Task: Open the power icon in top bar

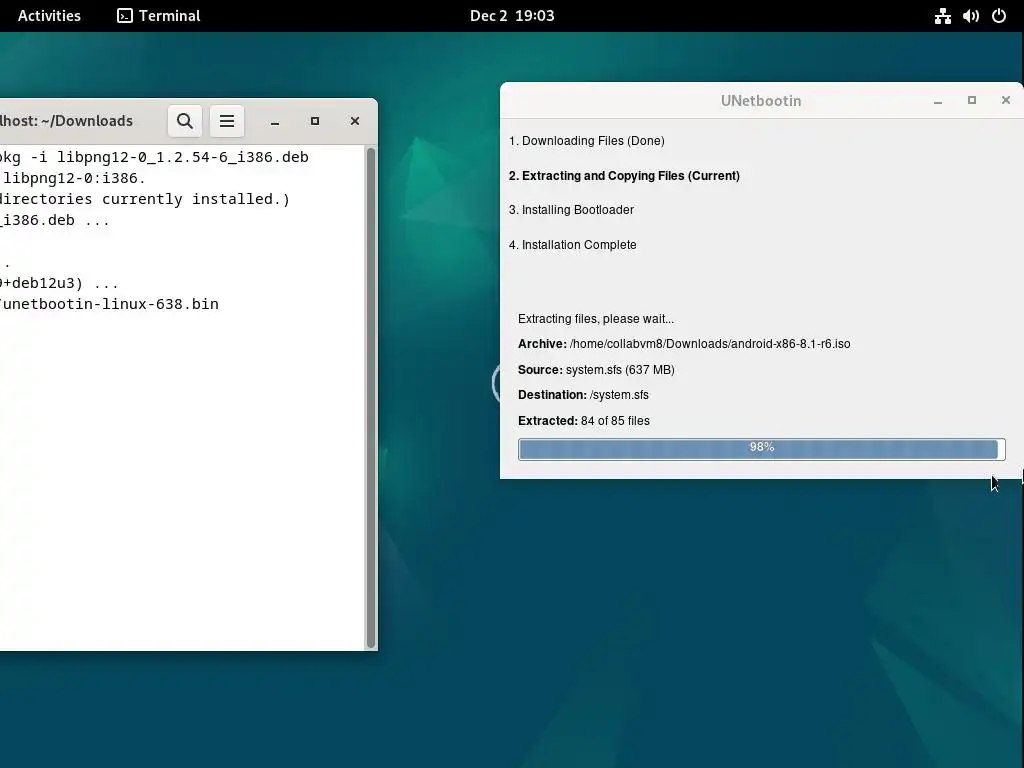Action: pyautogui.click(x=999, y=16)
